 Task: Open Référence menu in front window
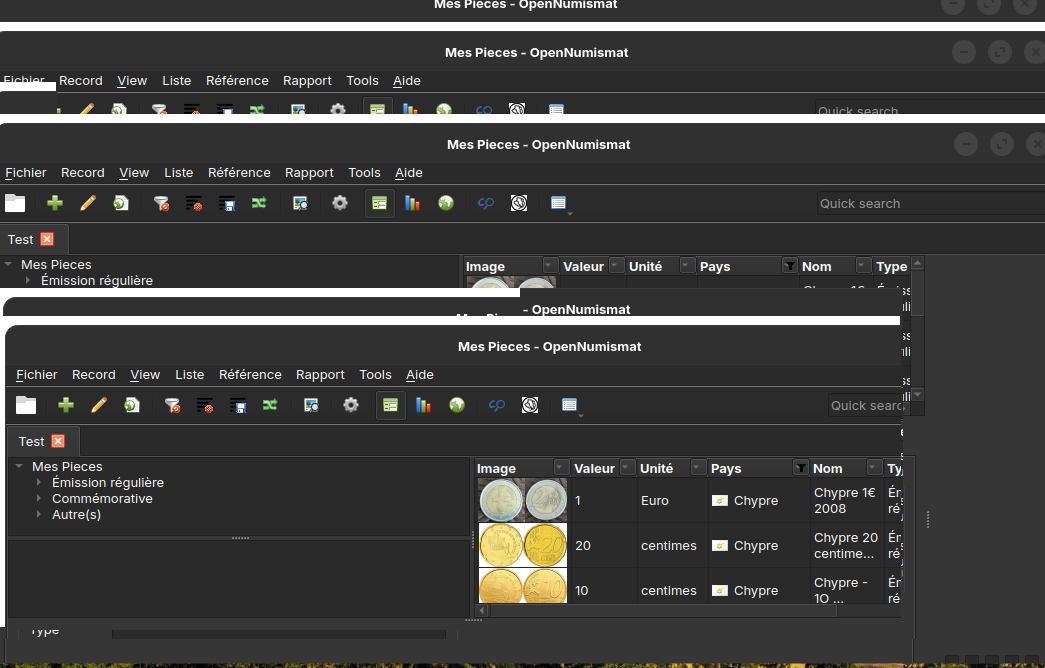(x=250, y=375)
